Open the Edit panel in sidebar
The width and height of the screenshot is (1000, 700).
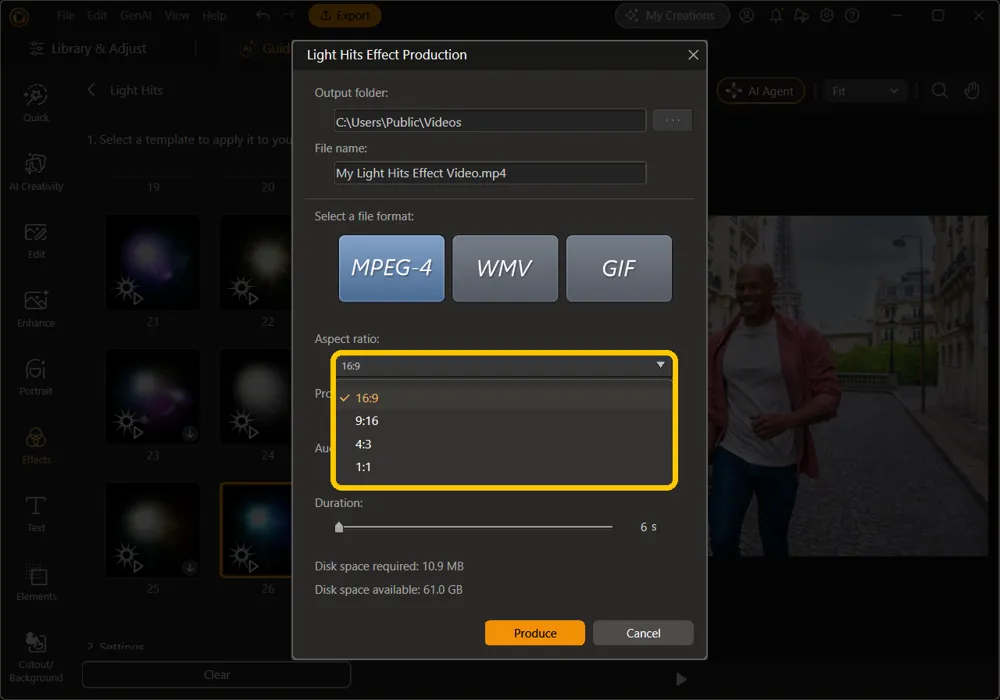[36, 241]
